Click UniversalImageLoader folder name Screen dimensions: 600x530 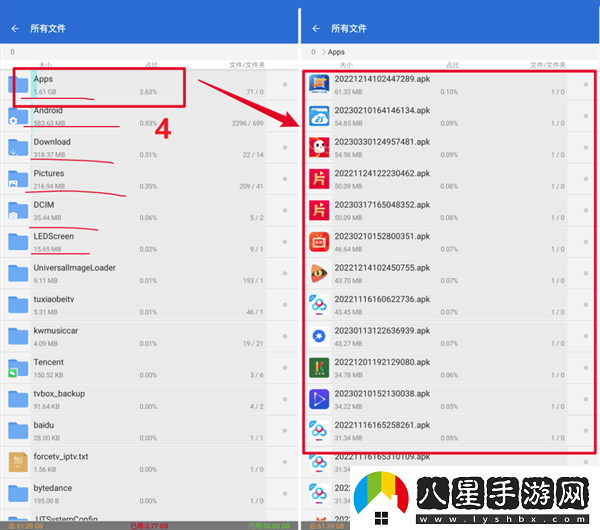pyautogui.click(x=75, y=268)
